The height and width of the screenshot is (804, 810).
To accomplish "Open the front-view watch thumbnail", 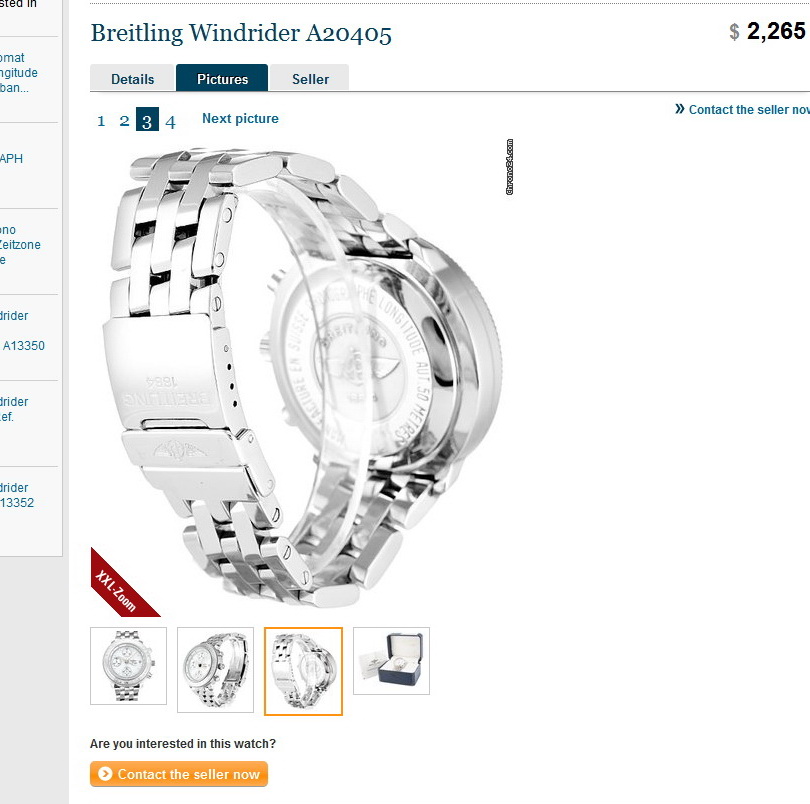I will point(129,666).
